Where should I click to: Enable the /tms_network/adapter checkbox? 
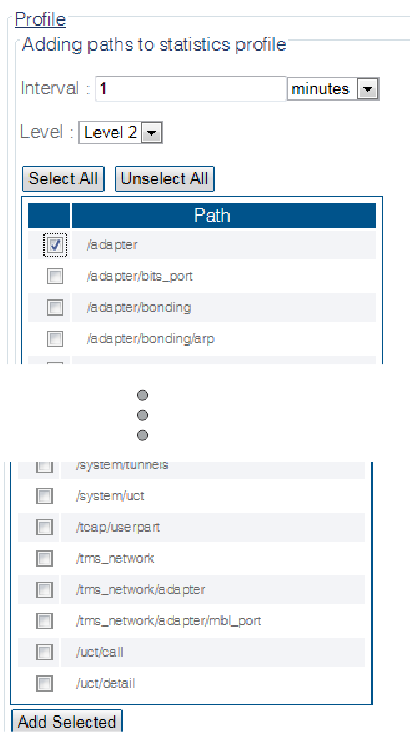click(x=45, y=590)
